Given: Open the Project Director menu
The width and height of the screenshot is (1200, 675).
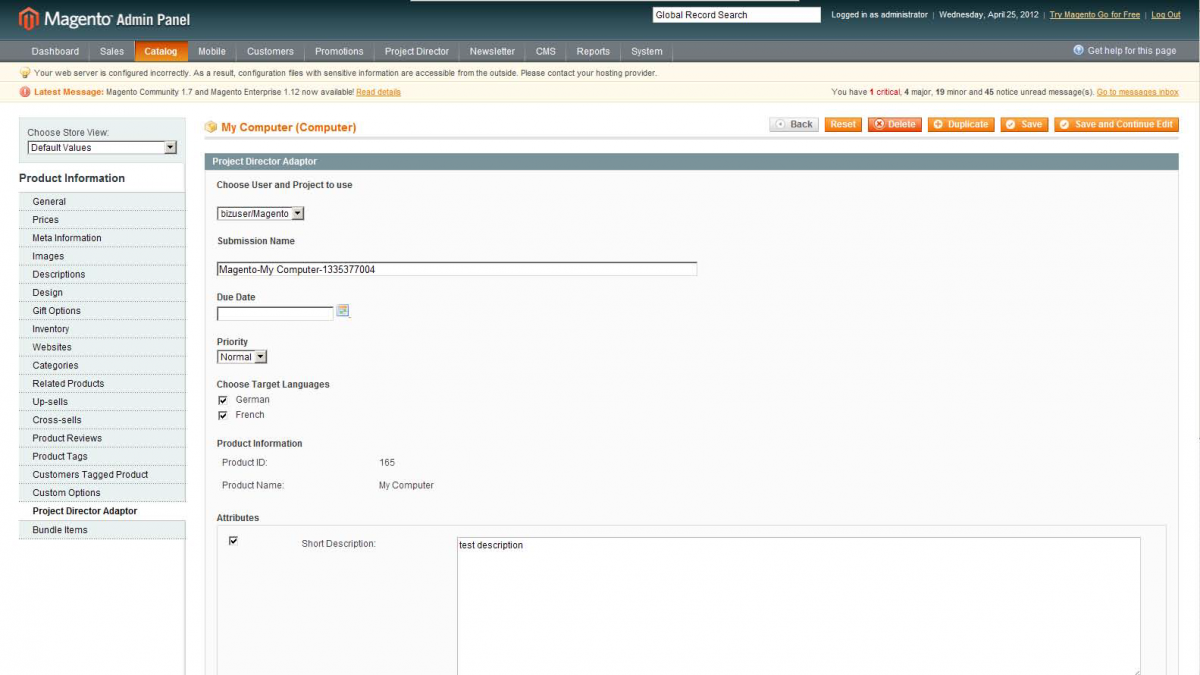Looking at the screenshot, I should (x=417, y=51).
